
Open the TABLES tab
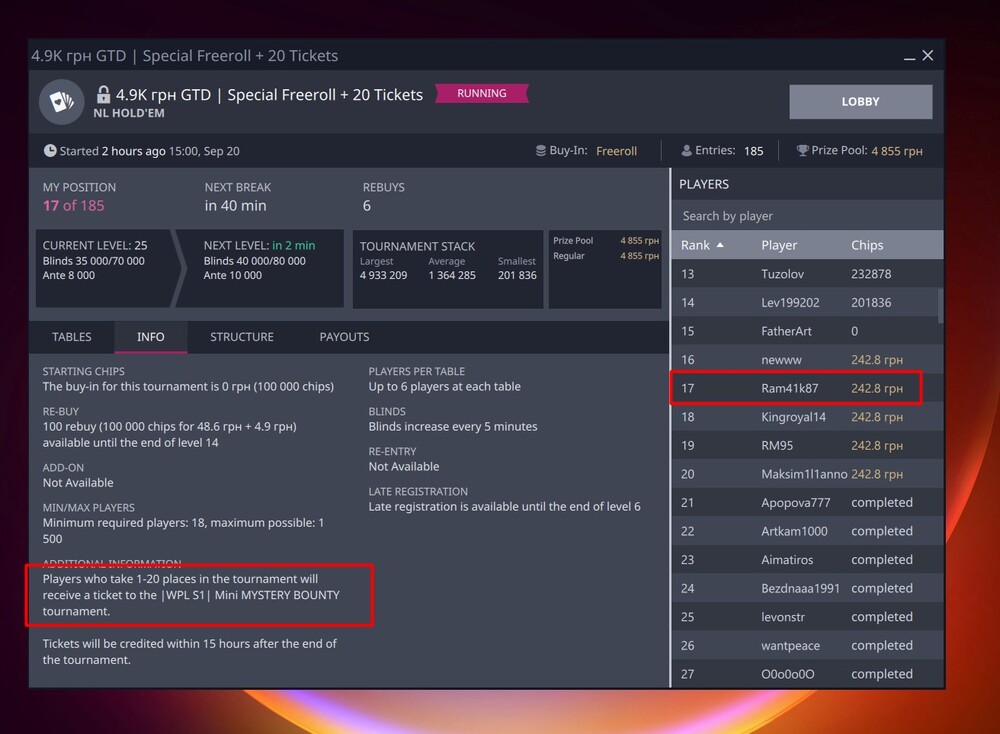[x=72, y=337]
